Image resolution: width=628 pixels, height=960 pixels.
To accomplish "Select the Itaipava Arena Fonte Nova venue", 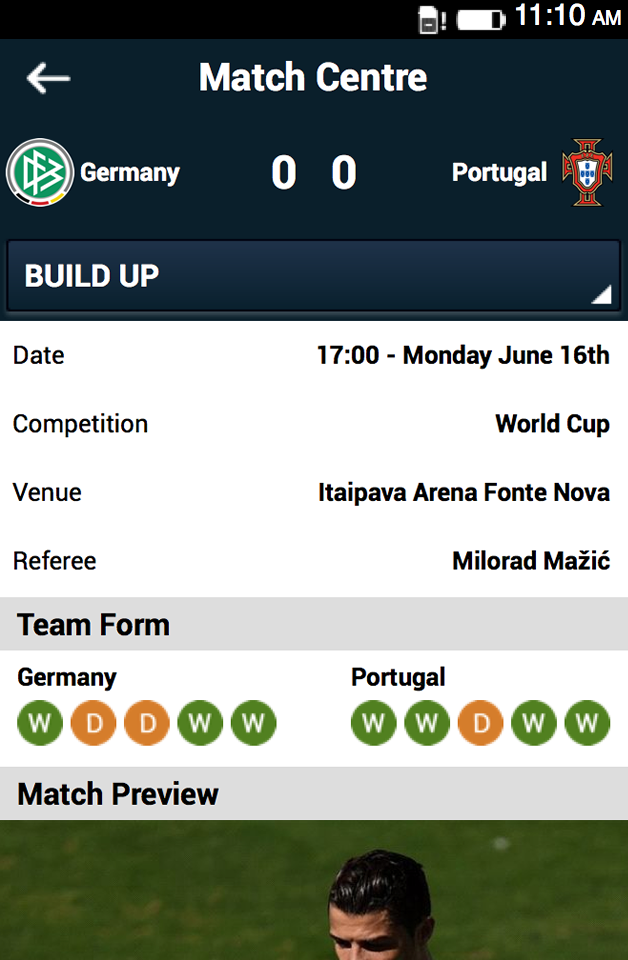I will pos(463,492).
